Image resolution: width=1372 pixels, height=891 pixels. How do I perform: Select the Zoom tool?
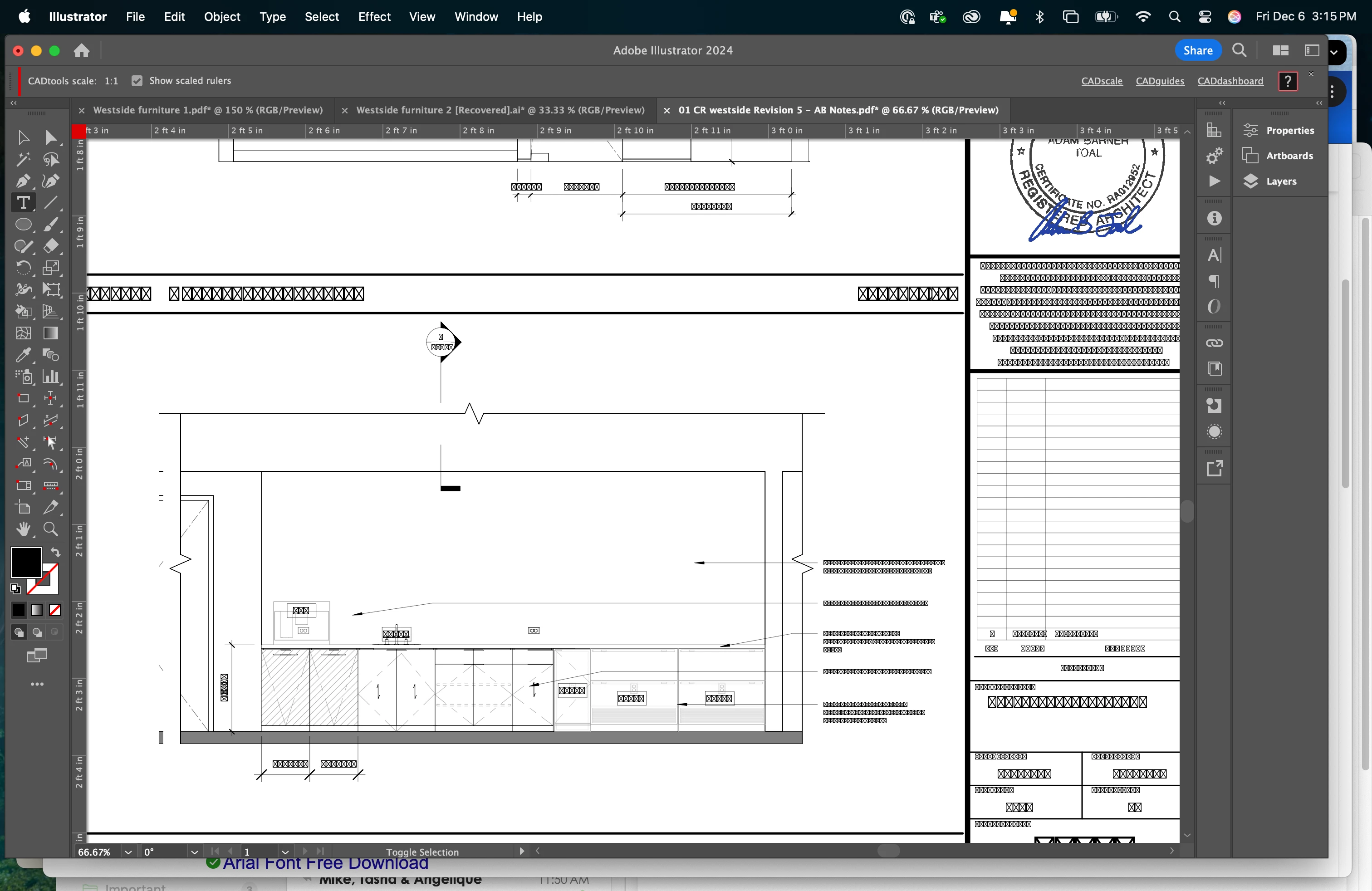coord(51,529)
